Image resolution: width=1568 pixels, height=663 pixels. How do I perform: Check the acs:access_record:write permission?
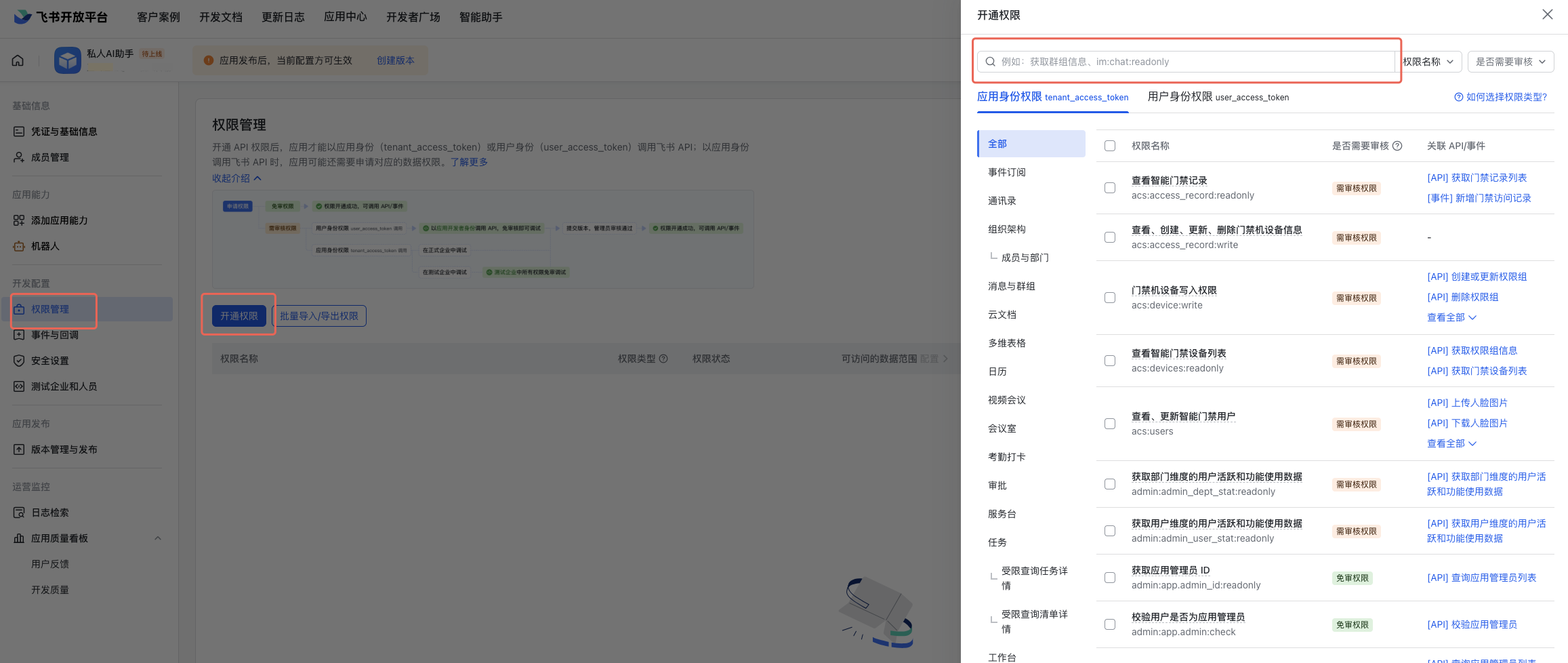point(1110,237)
